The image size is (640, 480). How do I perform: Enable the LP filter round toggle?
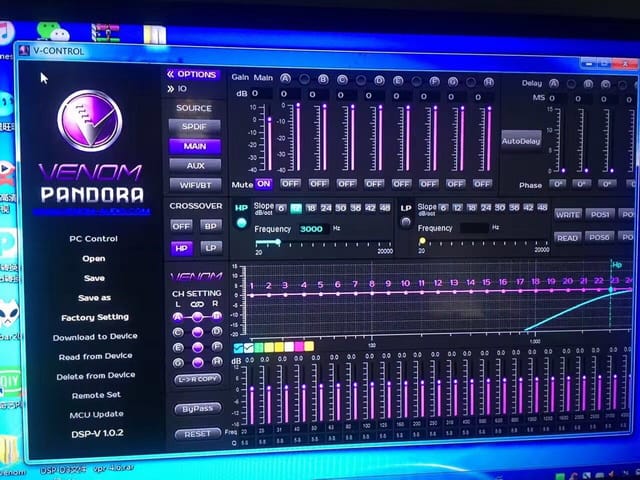point(406,222)
